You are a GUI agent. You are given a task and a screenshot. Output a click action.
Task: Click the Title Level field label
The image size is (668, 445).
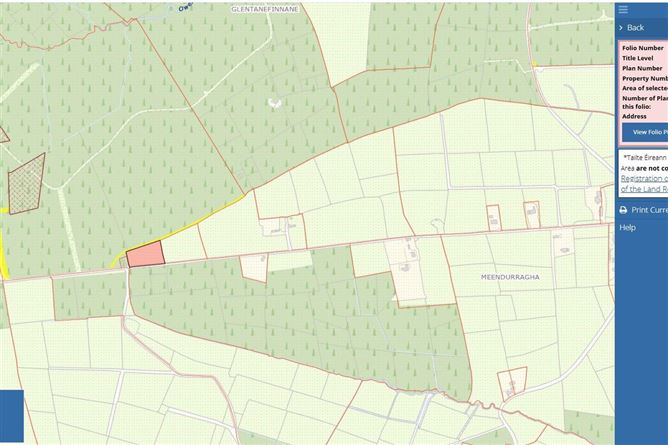coord(638,58)
